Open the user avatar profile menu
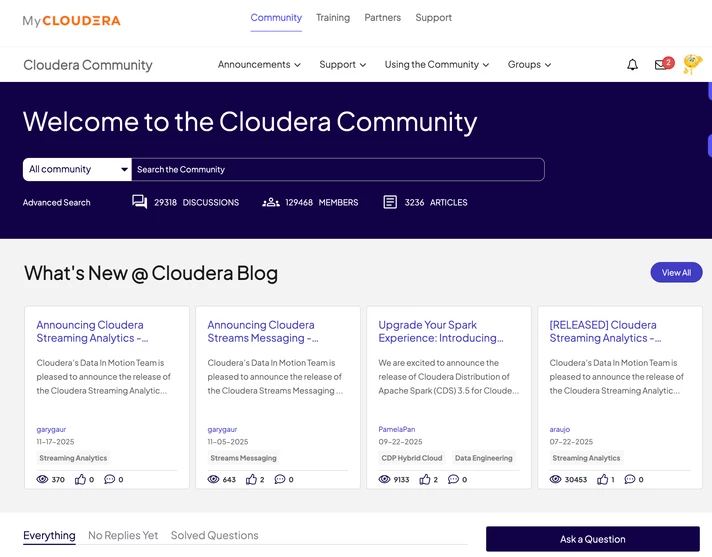 [692, 64]
